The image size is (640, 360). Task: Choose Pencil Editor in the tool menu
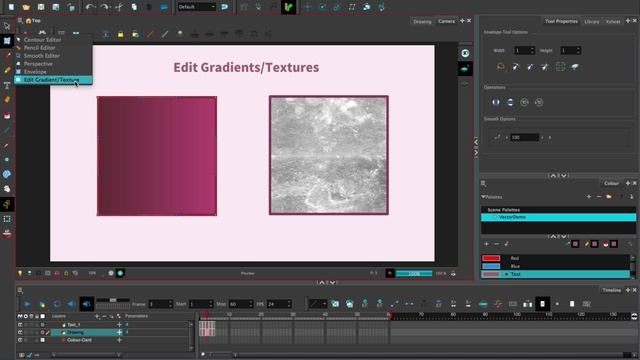tap(40, 48)
